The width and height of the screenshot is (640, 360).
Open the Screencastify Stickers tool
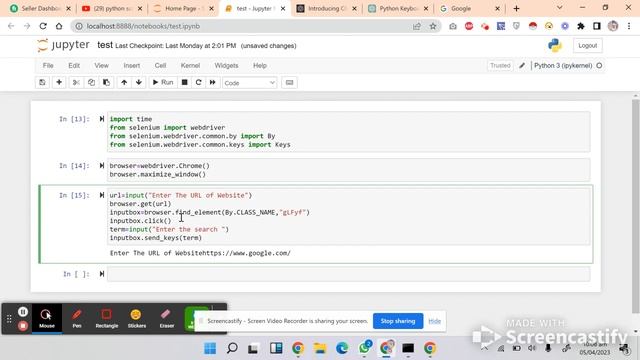(x=137, y=318)
